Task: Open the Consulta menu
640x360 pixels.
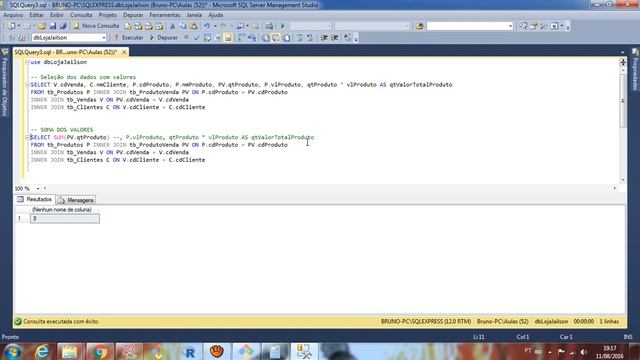Action: point(81,15)
